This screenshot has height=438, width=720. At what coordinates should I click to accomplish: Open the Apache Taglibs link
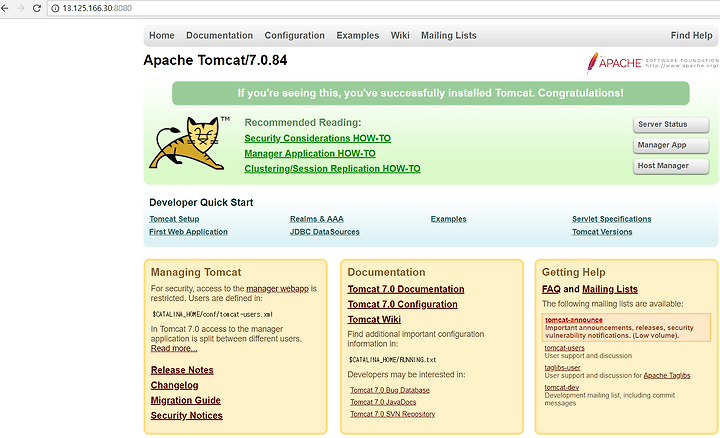click(667, 376)
